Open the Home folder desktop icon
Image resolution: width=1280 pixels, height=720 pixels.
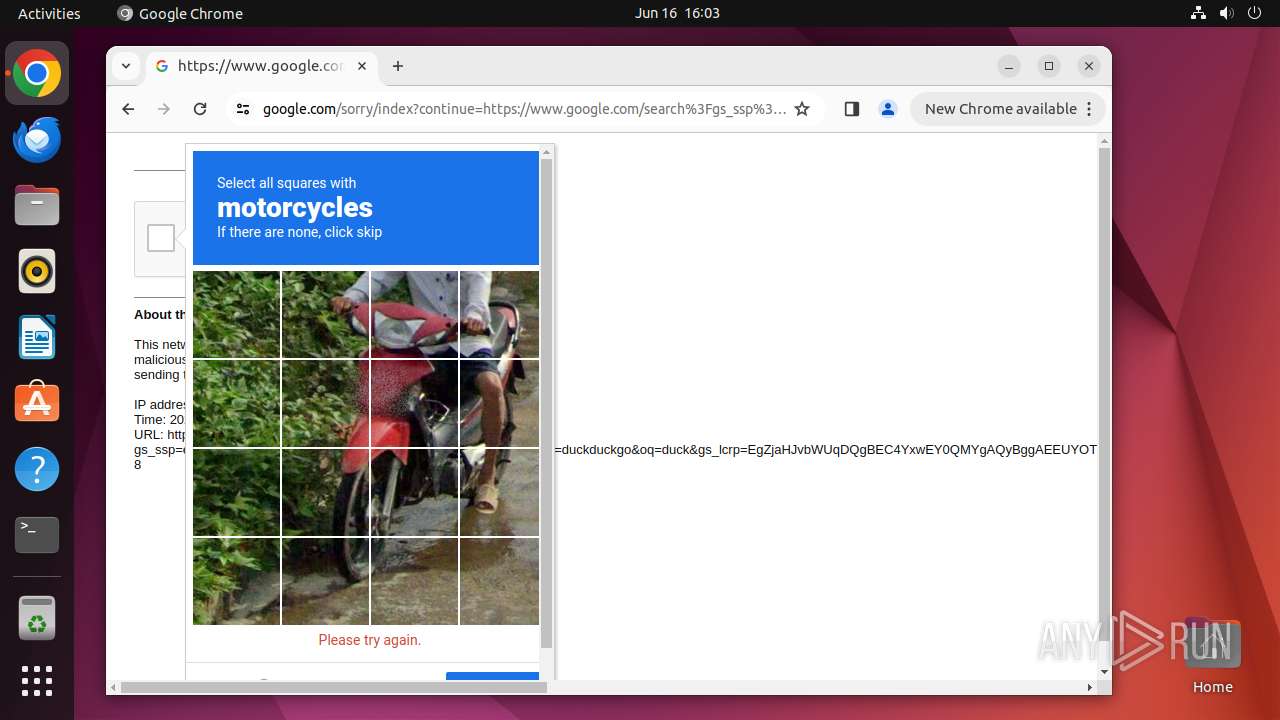(x=1212, y=654)
